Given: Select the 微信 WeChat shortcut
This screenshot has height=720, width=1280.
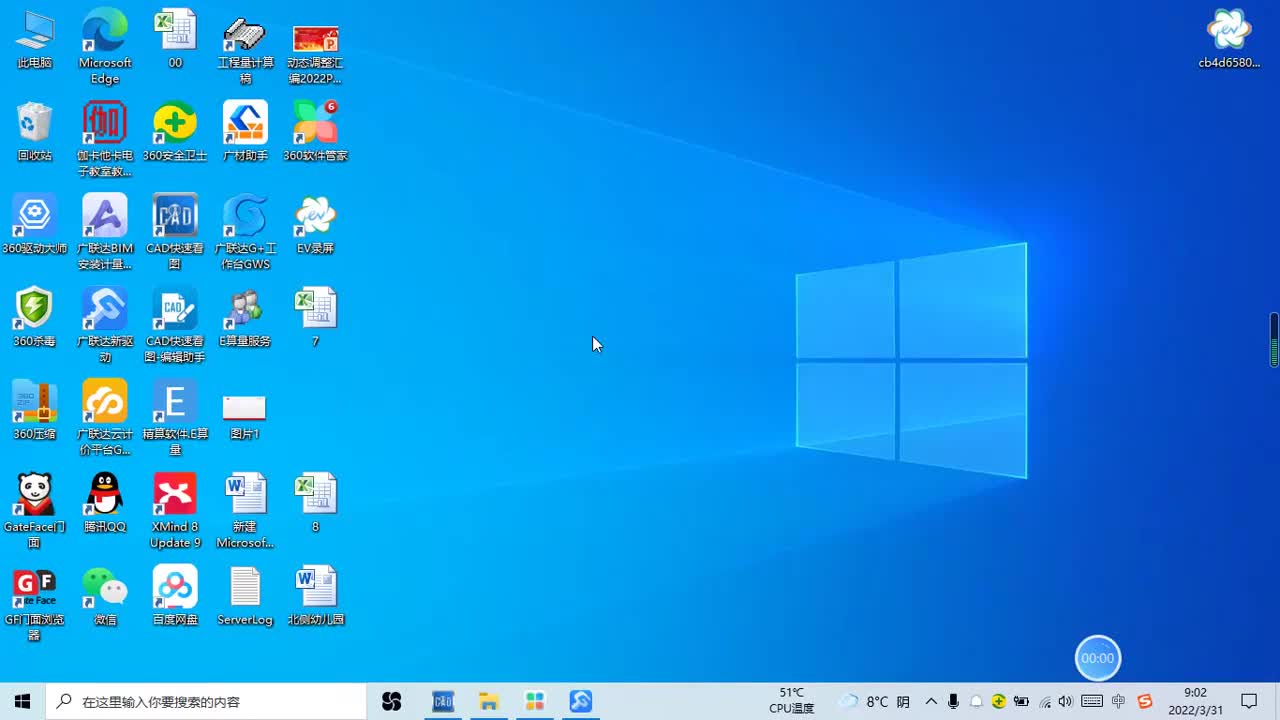Looking at the screenshot, I should 105,597.
